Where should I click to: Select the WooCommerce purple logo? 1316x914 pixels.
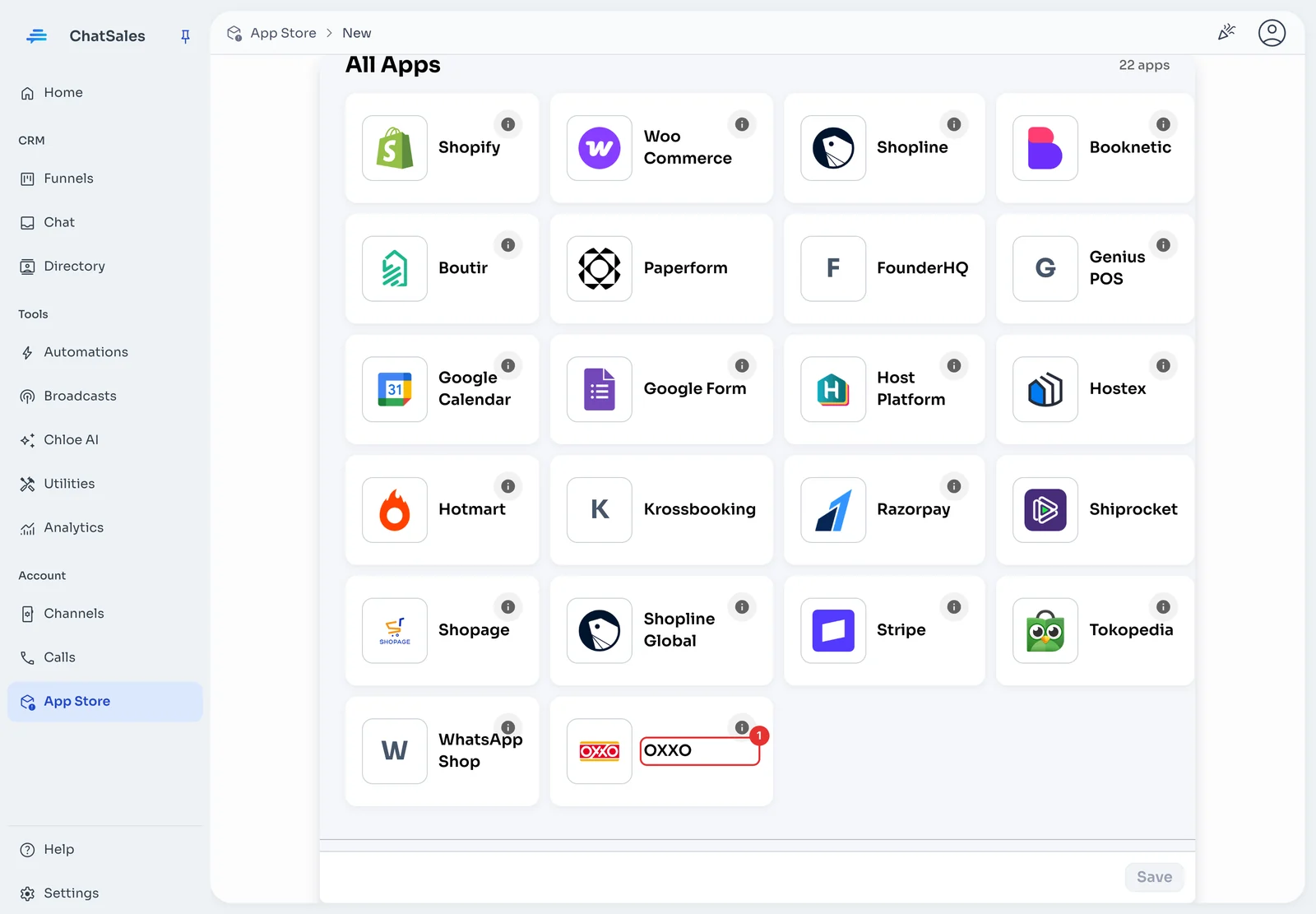tap(600, 148)
